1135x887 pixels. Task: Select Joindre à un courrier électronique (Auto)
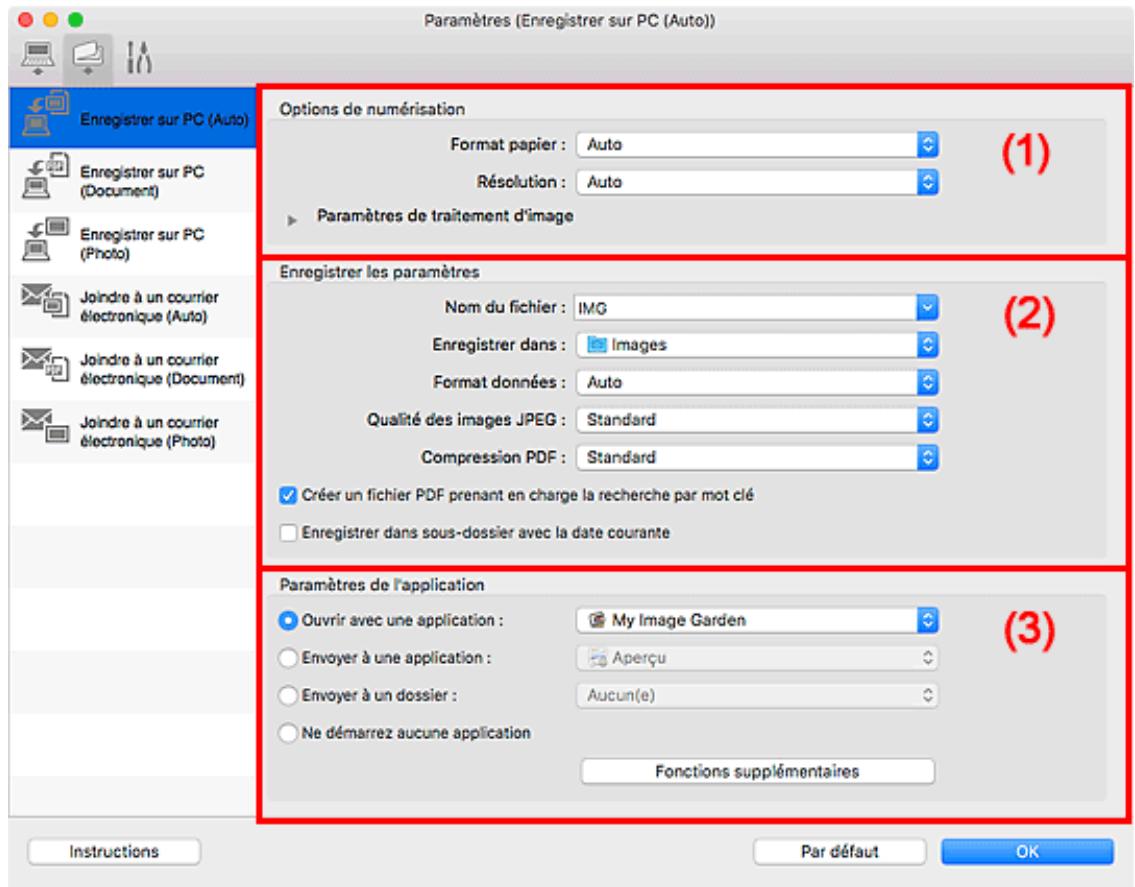point(133,306)
